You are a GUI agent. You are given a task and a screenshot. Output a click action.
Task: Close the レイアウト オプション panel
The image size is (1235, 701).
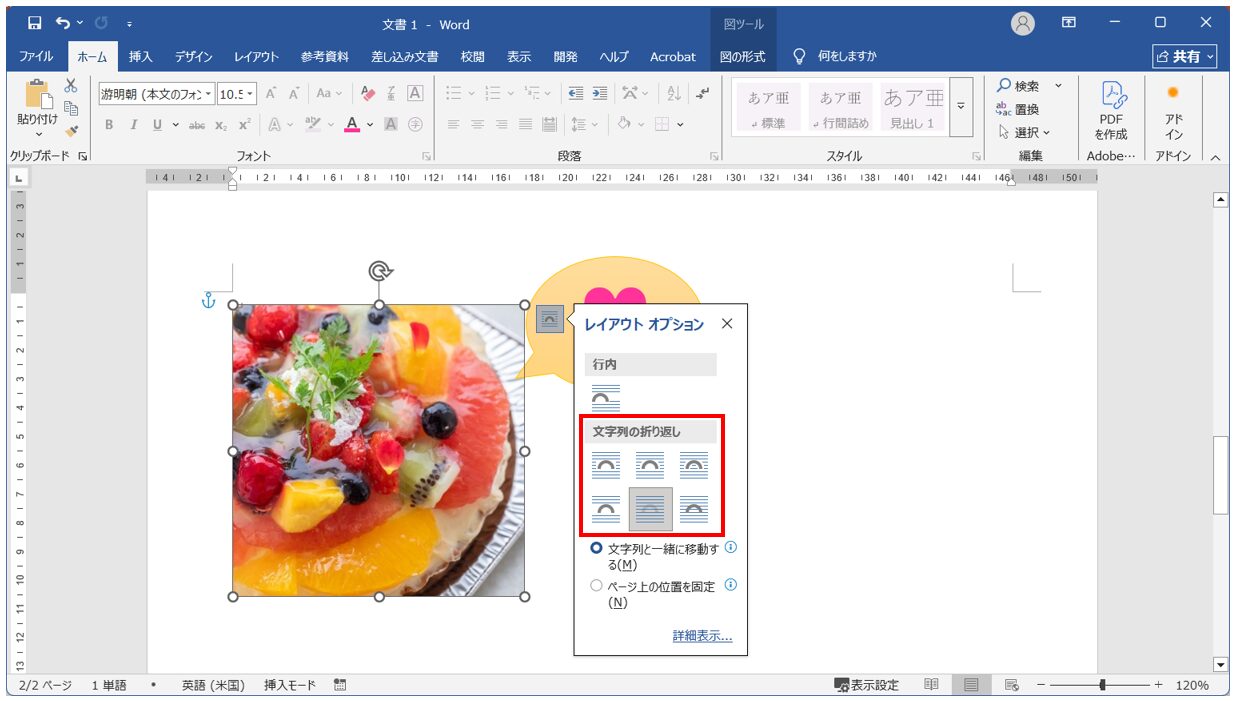click(x=727, y=324)
